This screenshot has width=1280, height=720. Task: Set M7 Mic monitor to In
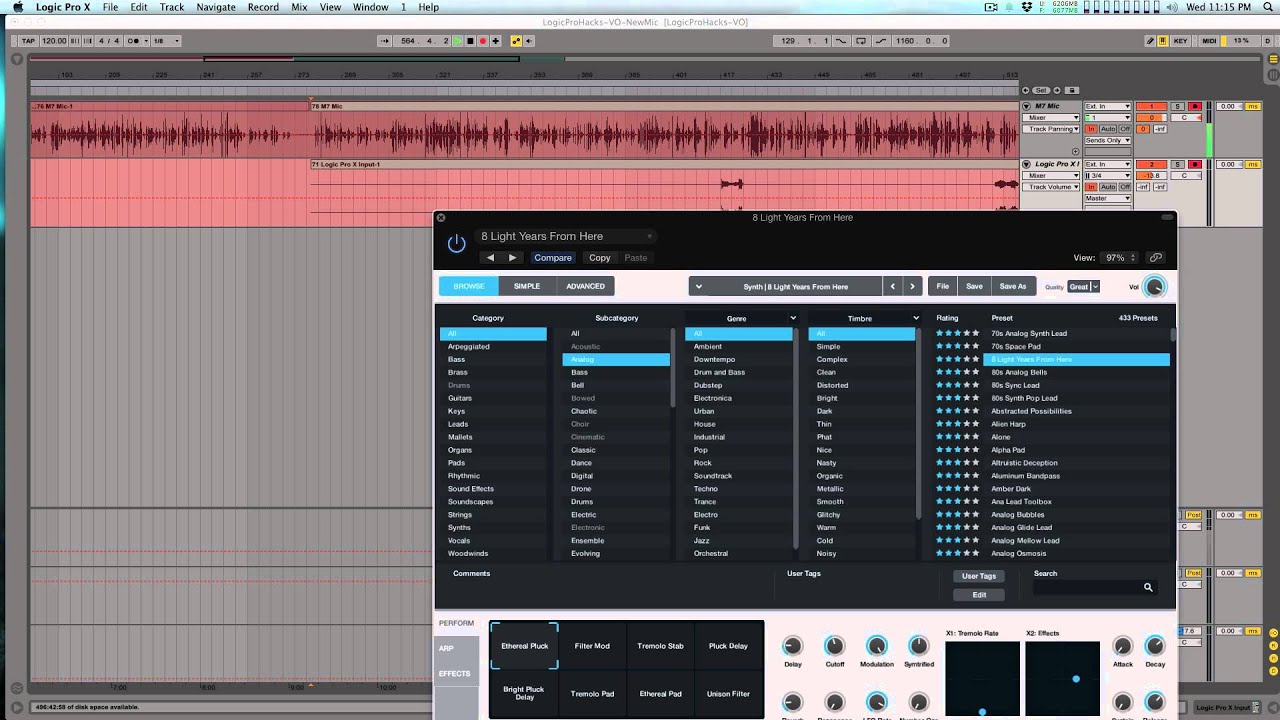(x=1091, y=129)
